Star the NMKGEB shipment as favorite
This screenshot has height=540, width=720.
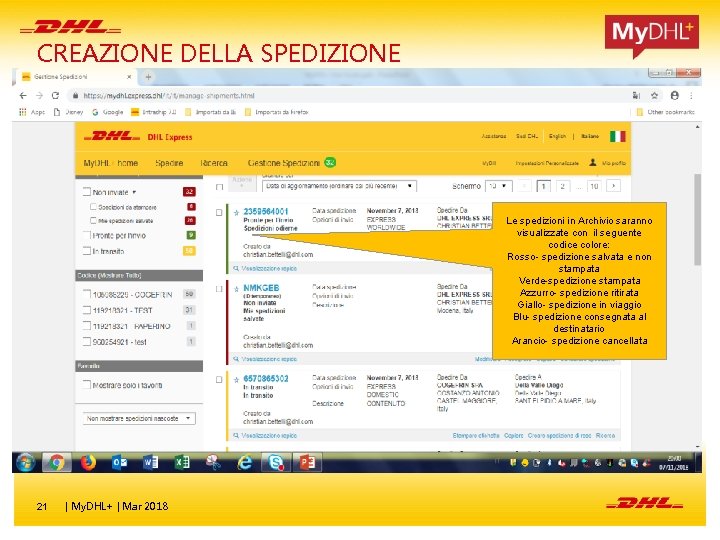[x=236, y=289]
